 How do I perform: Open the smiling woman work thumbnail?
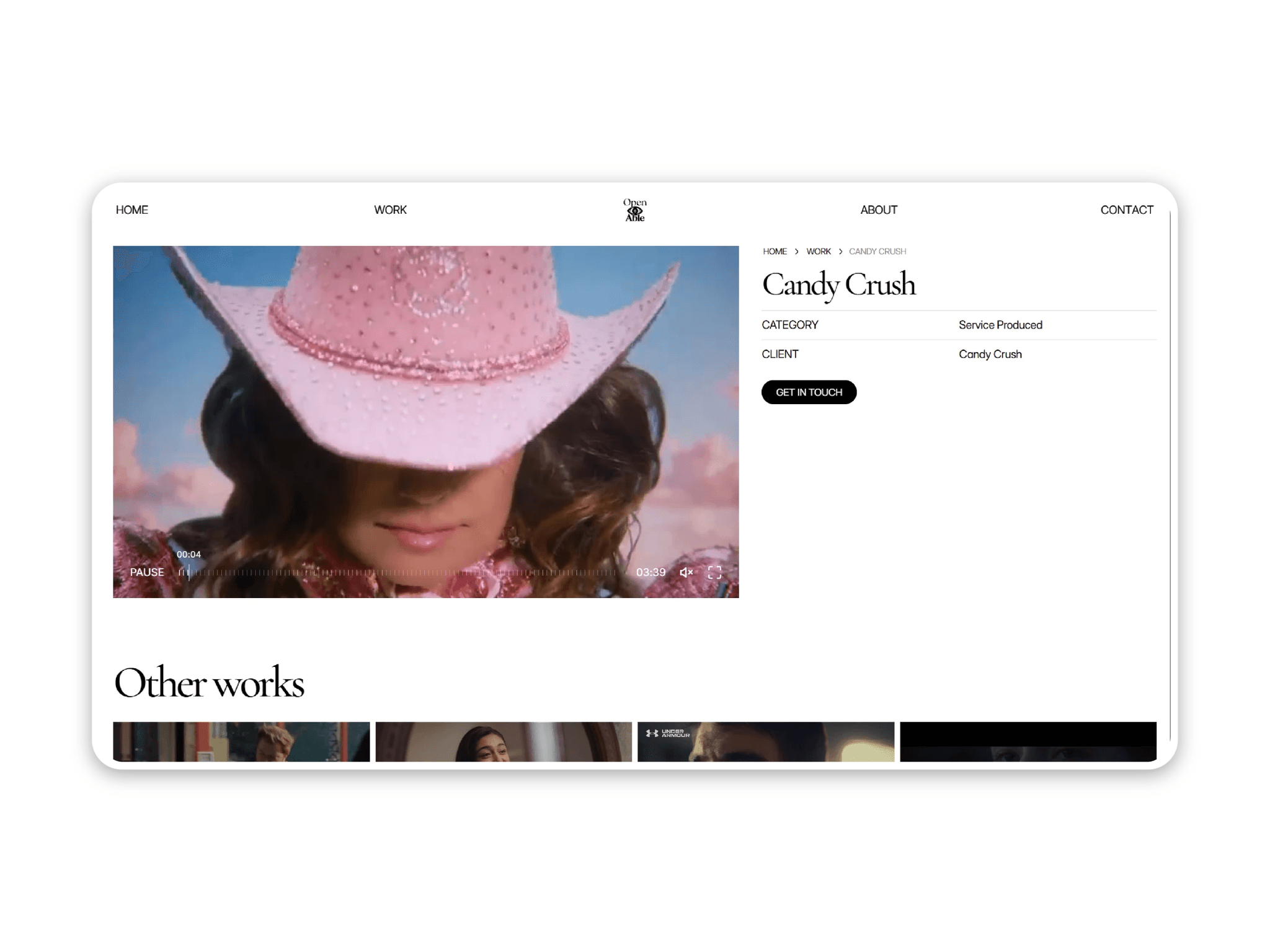pos(504,742)
